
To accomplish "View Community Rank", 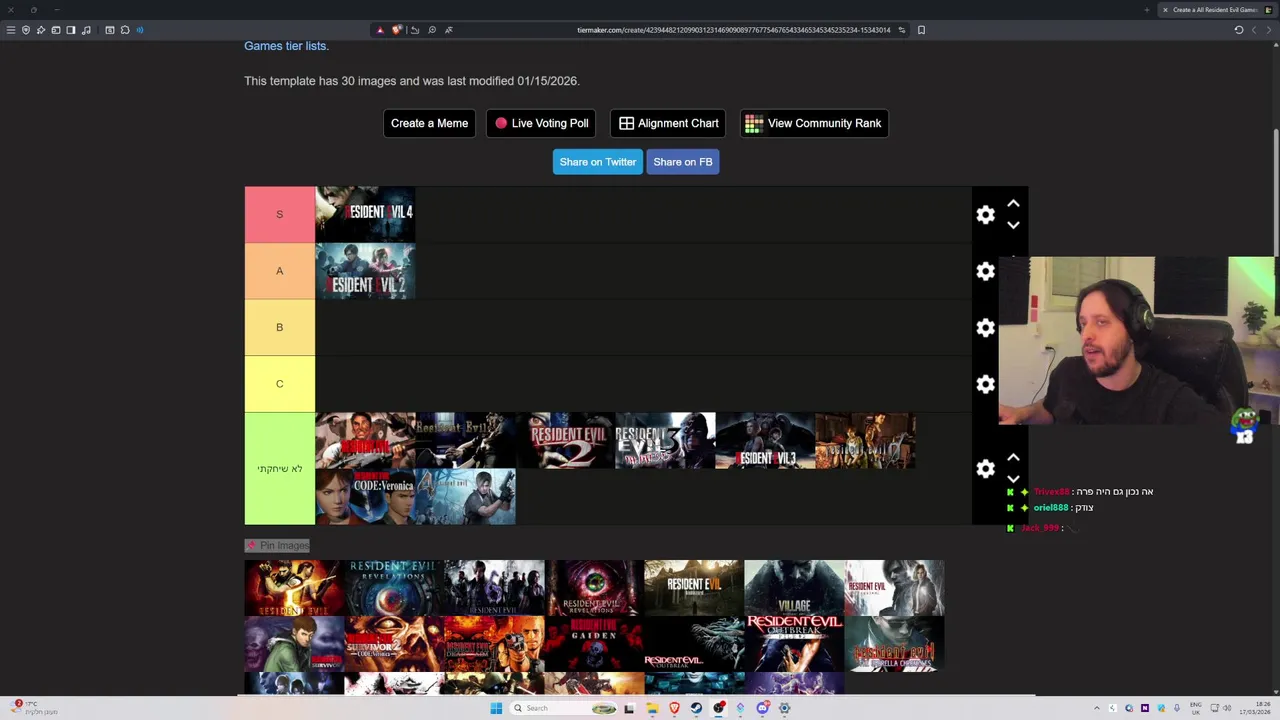I will pos(813,123).
